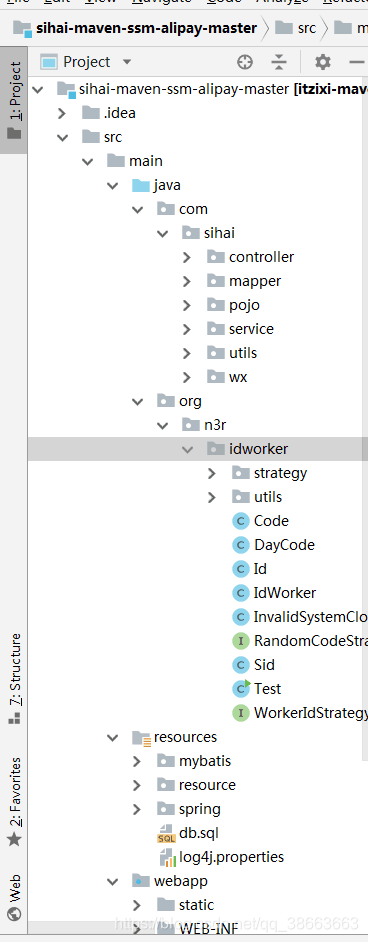The width and height of the screenshot is (368, 942).
Task: Select the mapper package name
Action: [255, 281]
